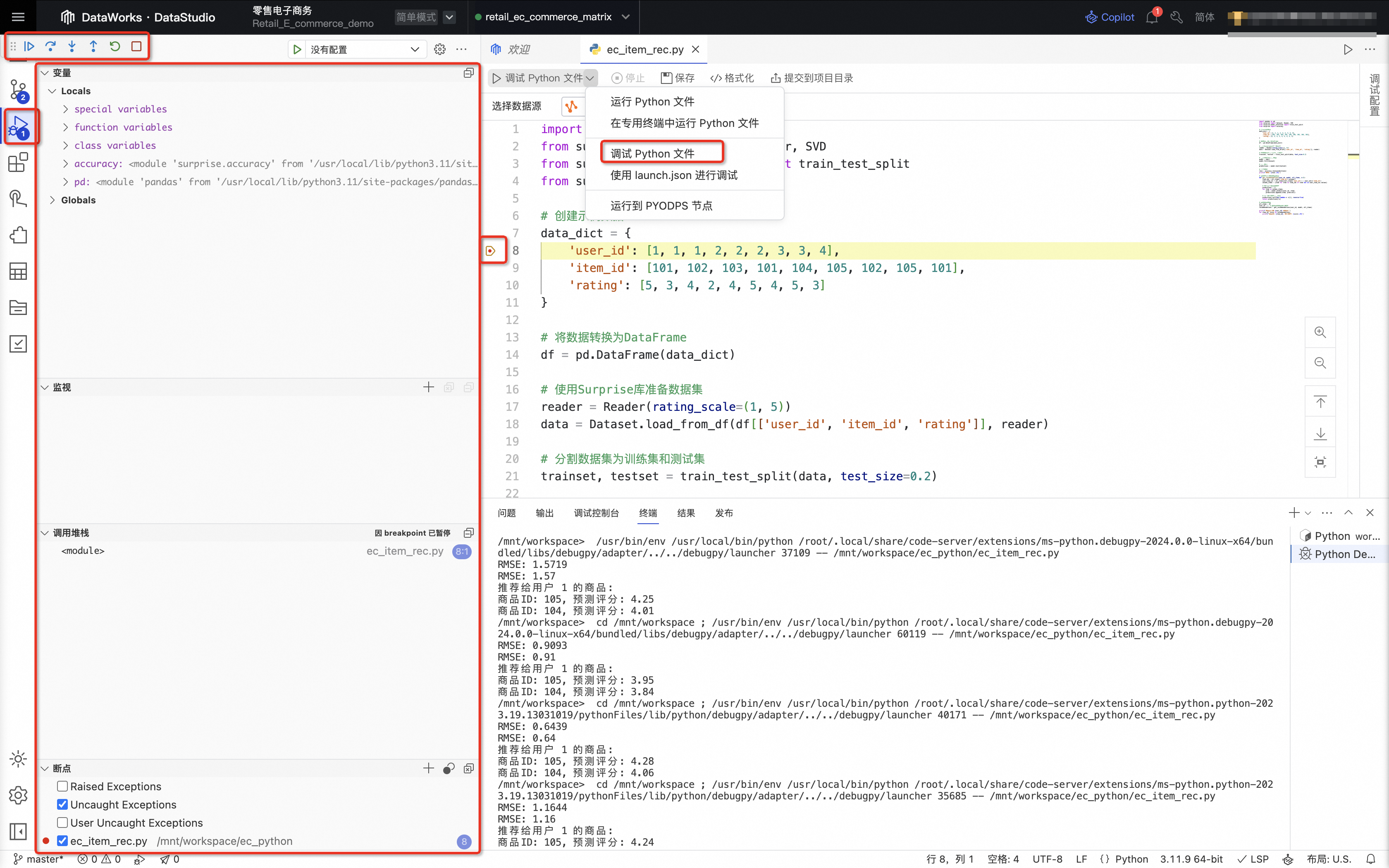Click the breakpoint marker on line 8

click(x=491, y=251)
